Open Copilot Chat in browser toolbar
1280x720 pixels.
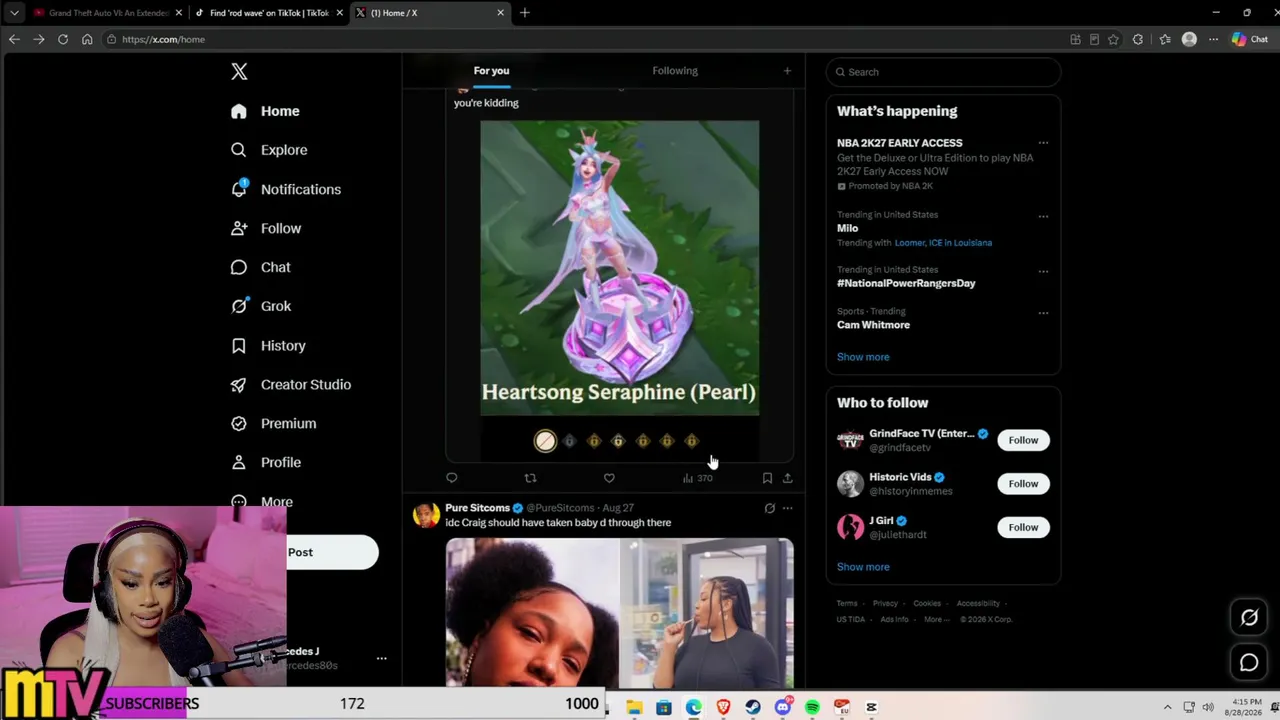(1250, 39)
